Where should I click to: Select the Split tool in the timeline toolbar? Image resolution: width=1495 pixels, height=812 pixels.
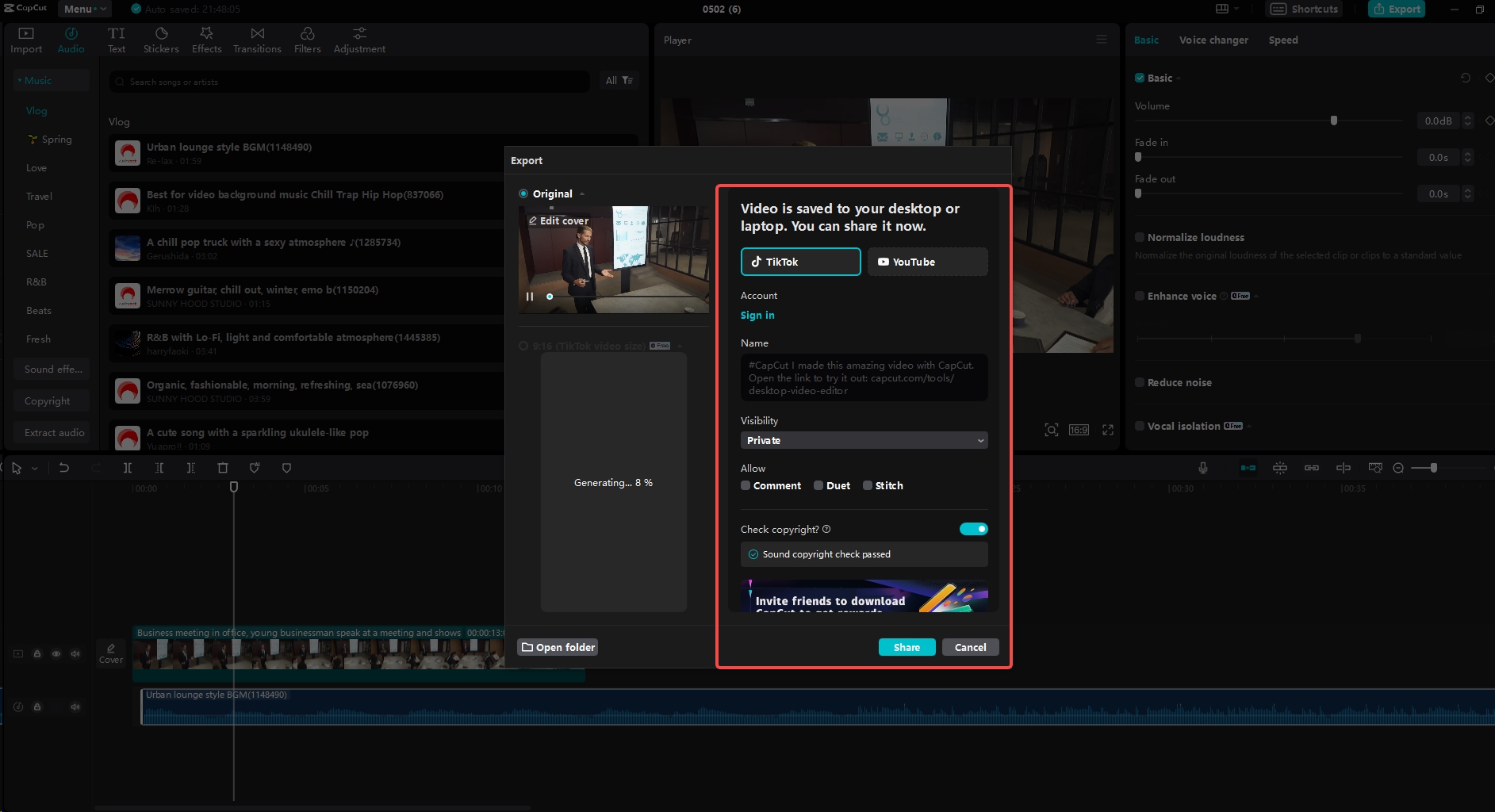click(x=128, y=468)
